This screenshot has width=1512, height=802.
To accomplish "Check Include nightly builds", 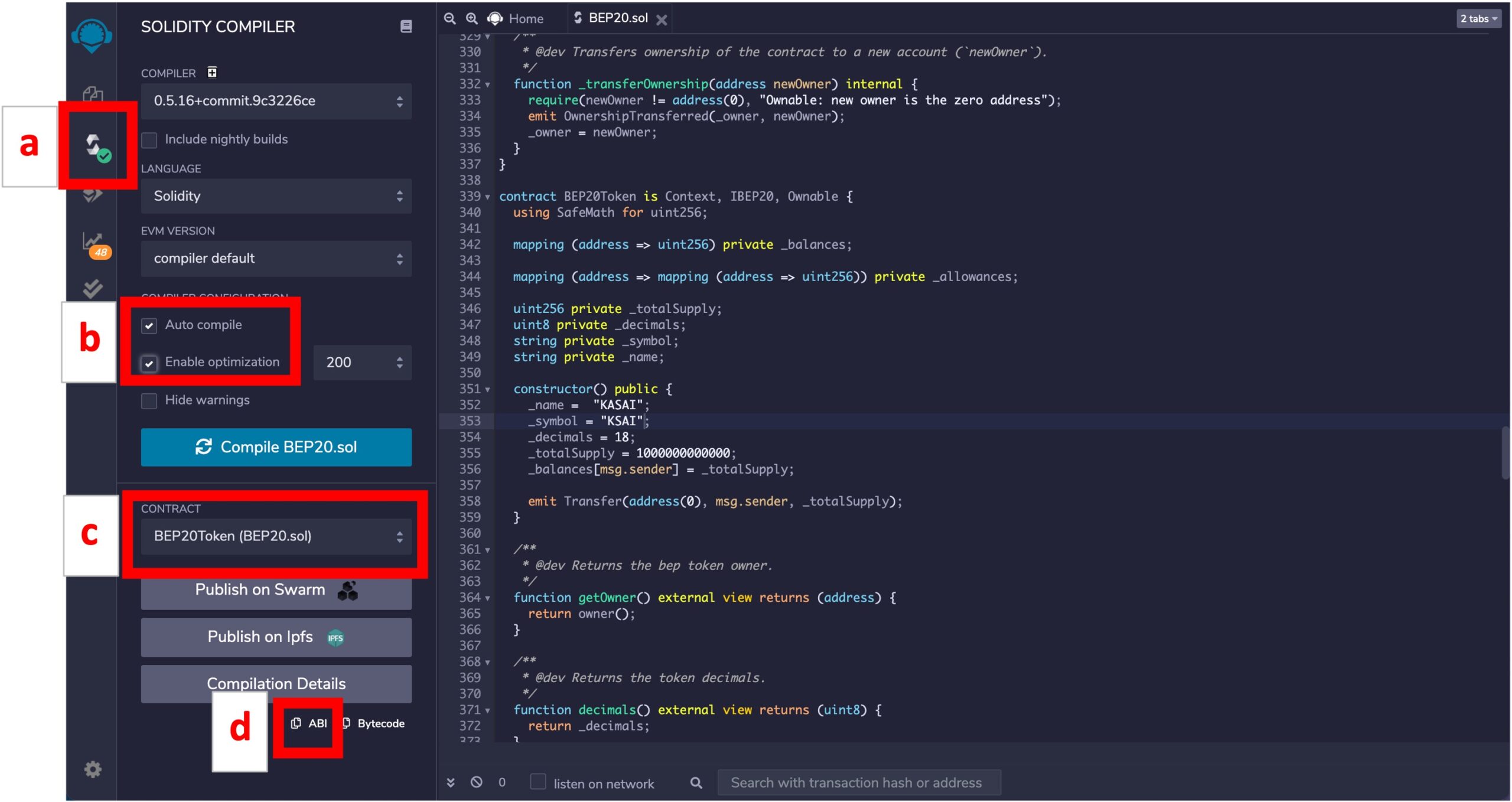I will (x=149, y=140).
